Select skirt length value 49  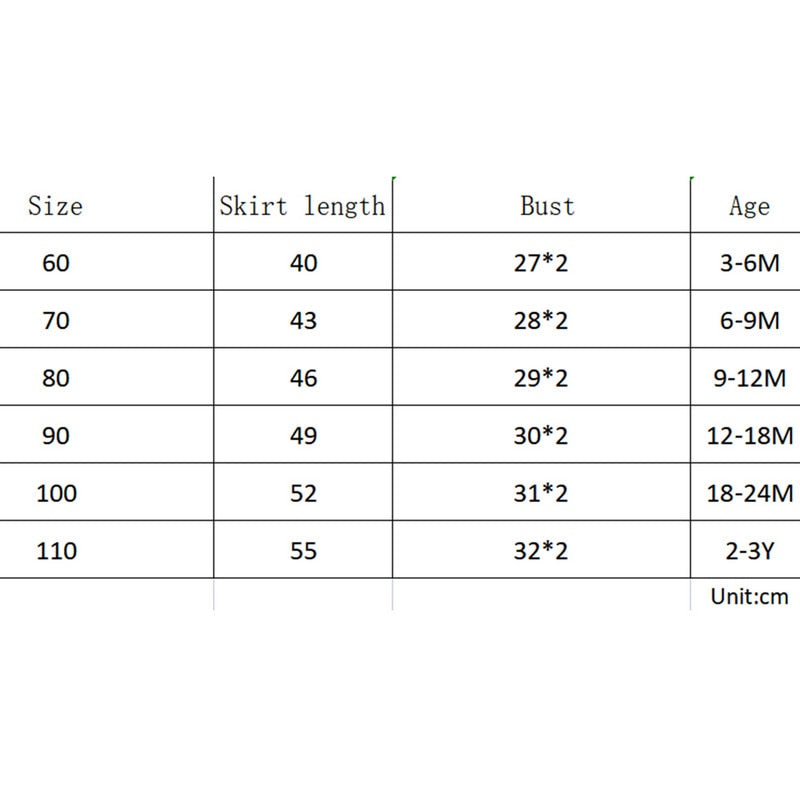click(x=302, y=436)
